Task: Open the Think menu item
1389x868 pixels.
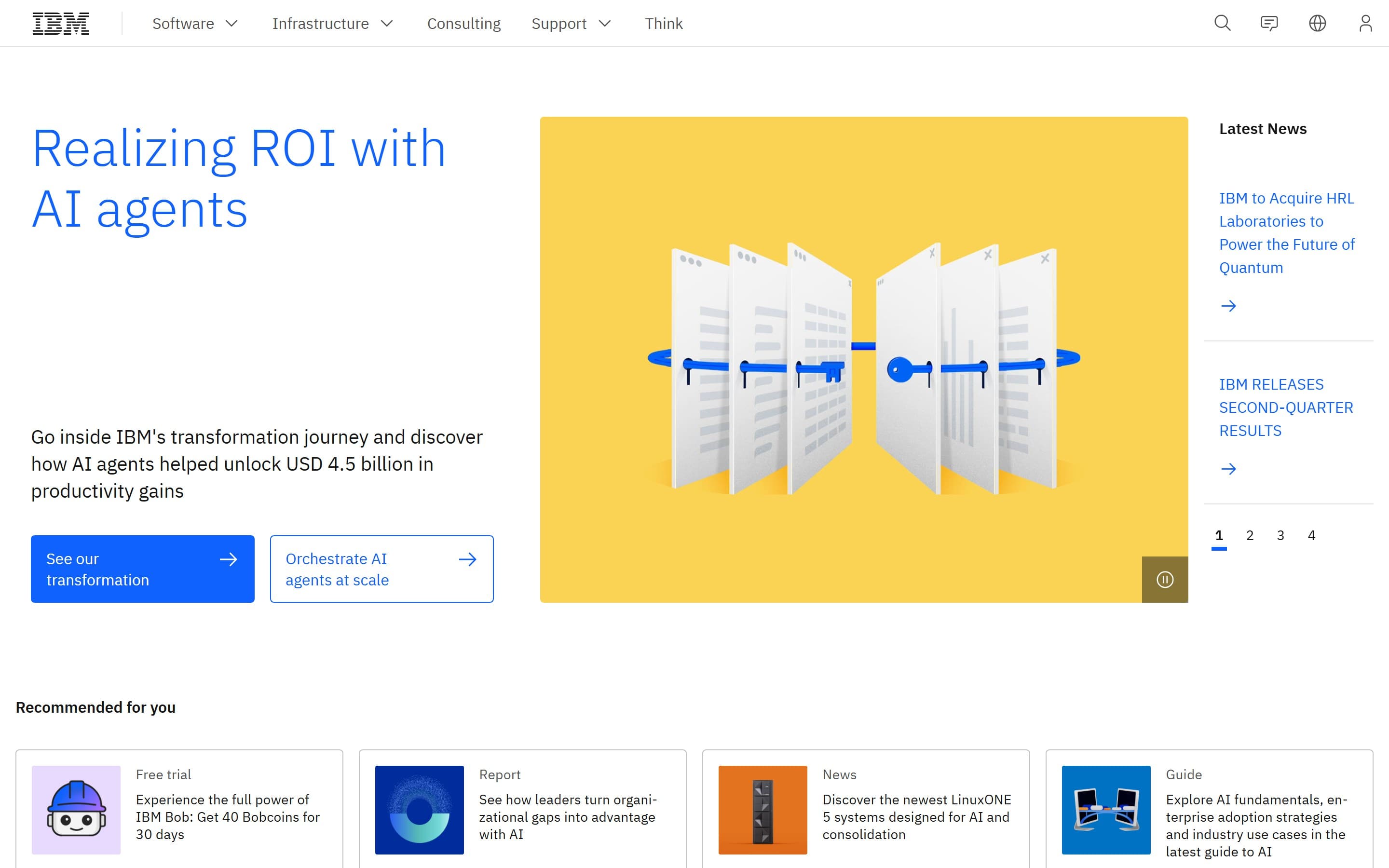Action: [x=664, y=24]
